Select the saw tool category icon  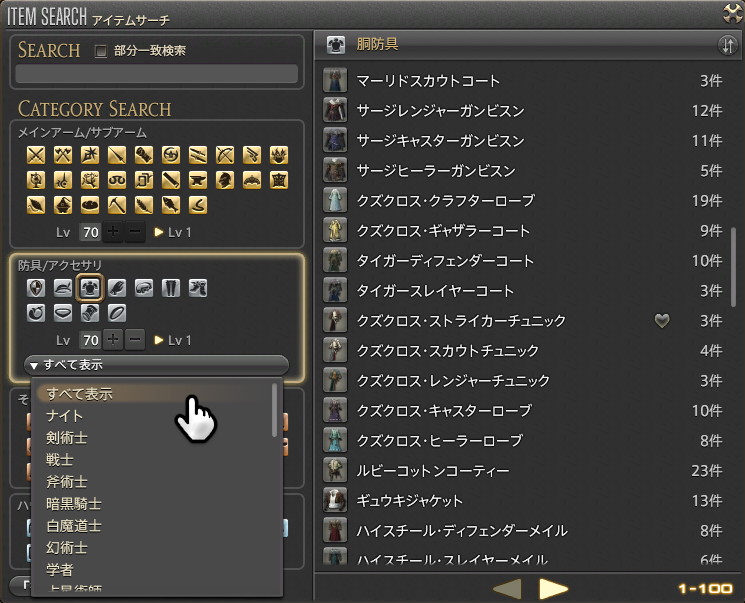[171, 180]
